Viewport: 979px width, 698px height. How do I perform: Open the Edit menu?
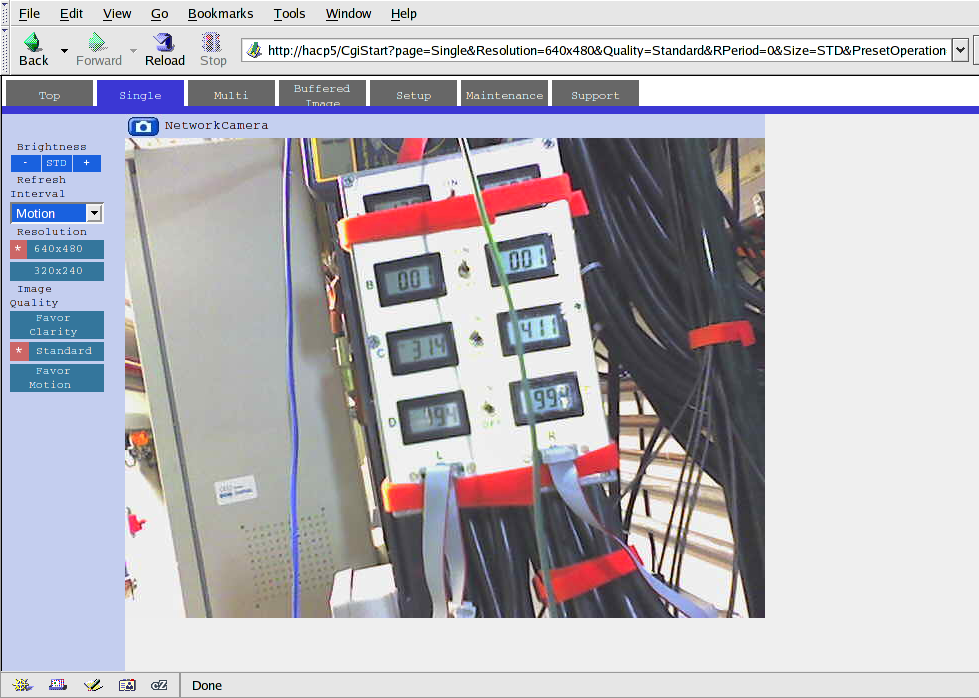coord(71,14)
